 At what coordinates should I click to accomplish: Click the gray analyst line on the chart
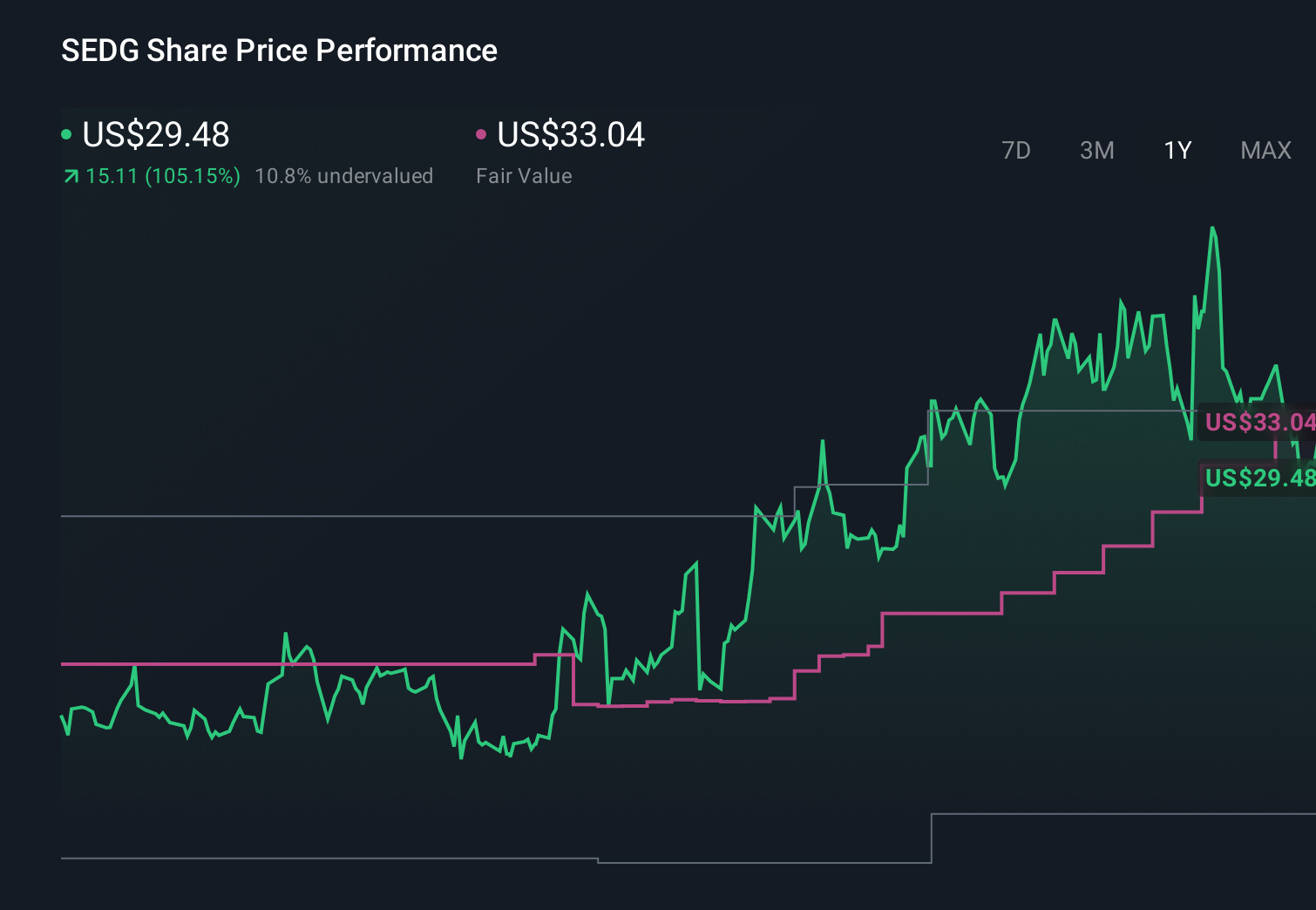[349, 515]
